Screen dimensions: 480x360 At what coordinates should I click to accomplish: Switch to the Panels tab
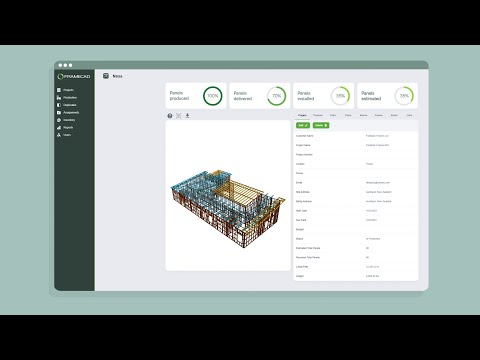pyautogui.click(x=379, y=115)
